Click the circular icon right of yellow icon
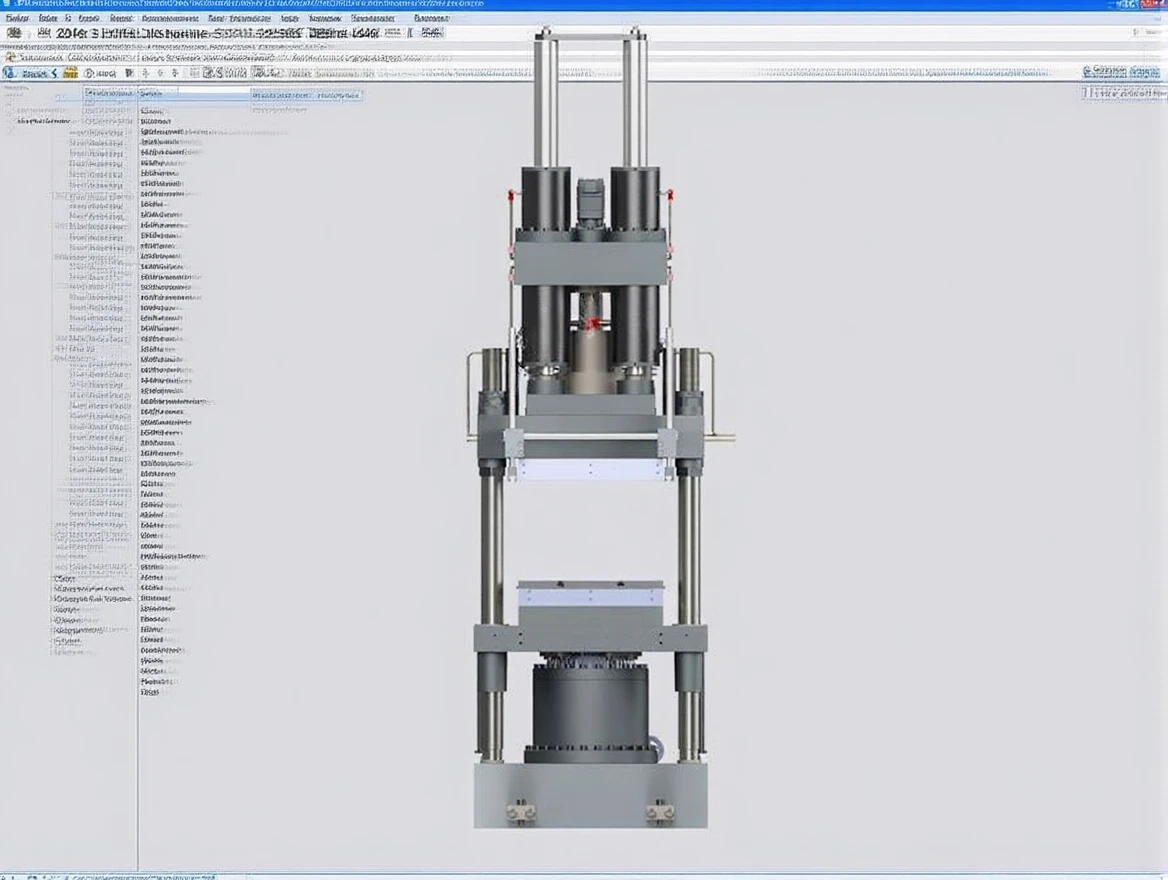Viewport: 1168px width, 880px height. point(89,73)
